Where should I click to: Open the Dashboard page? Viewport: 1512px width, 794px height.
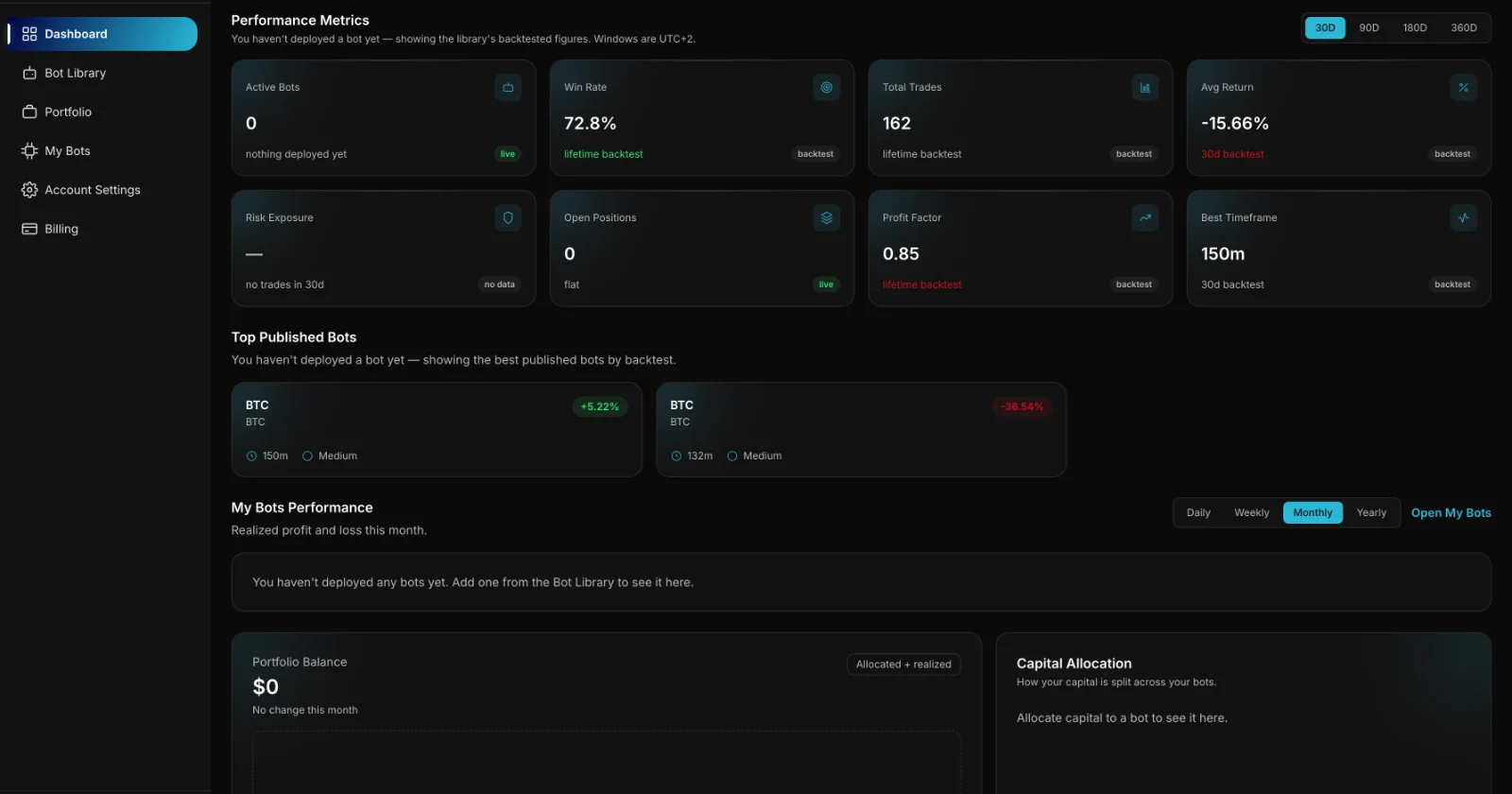point(102,34)
